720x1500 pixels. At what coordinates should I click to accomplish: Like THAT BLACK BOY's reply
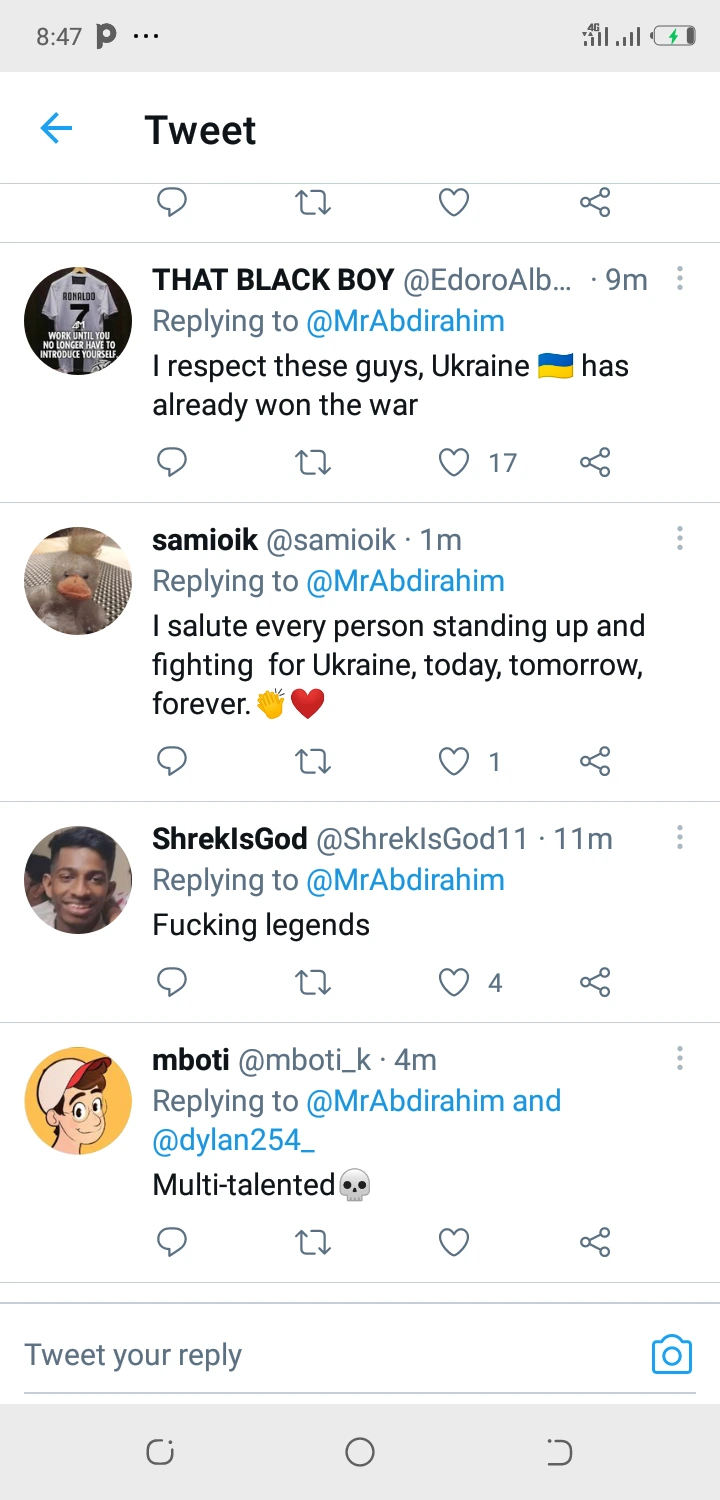[454, 462]
